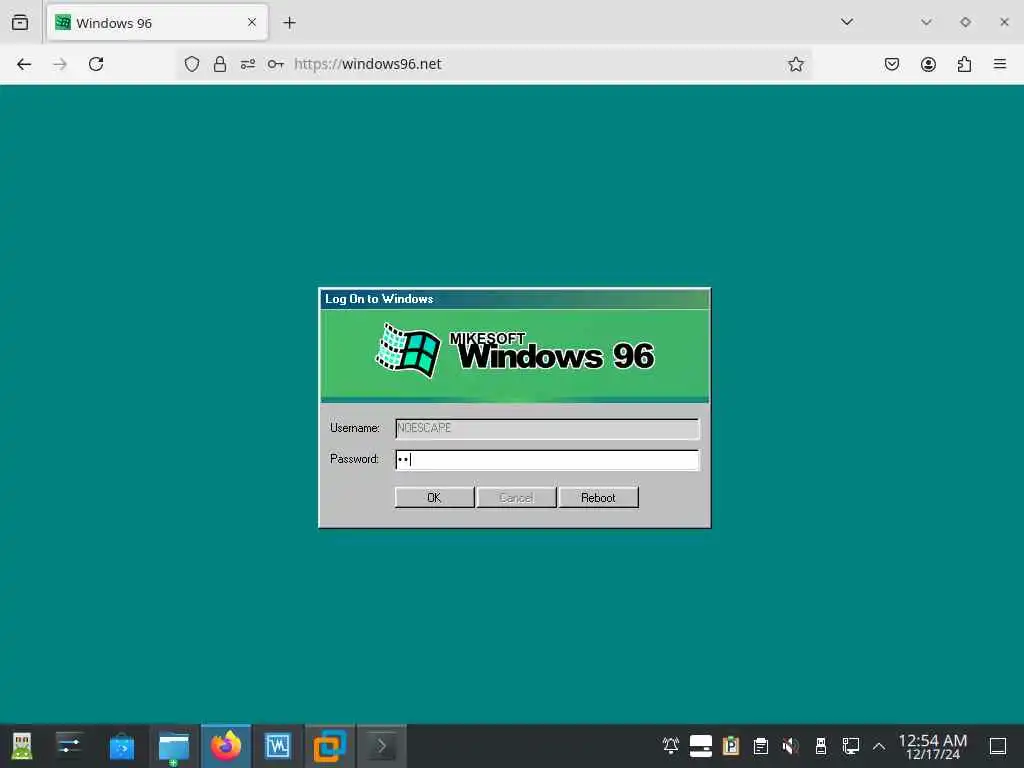1024x768 pixels.
Task: Open the Firefox View icon
Action: (x=20, y=22)
